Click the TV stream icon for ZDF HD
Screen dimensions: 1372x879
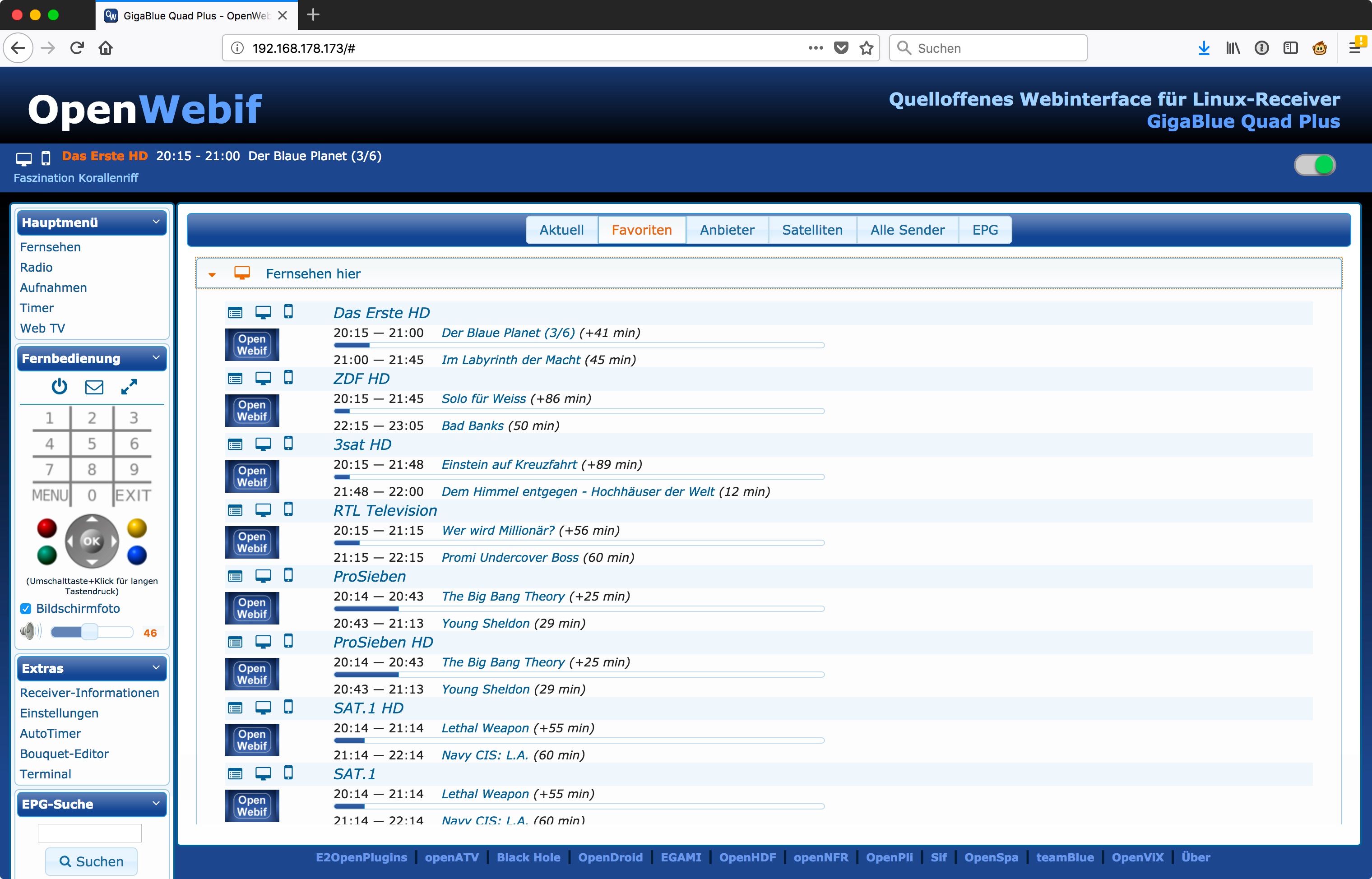tap(263, 378)
